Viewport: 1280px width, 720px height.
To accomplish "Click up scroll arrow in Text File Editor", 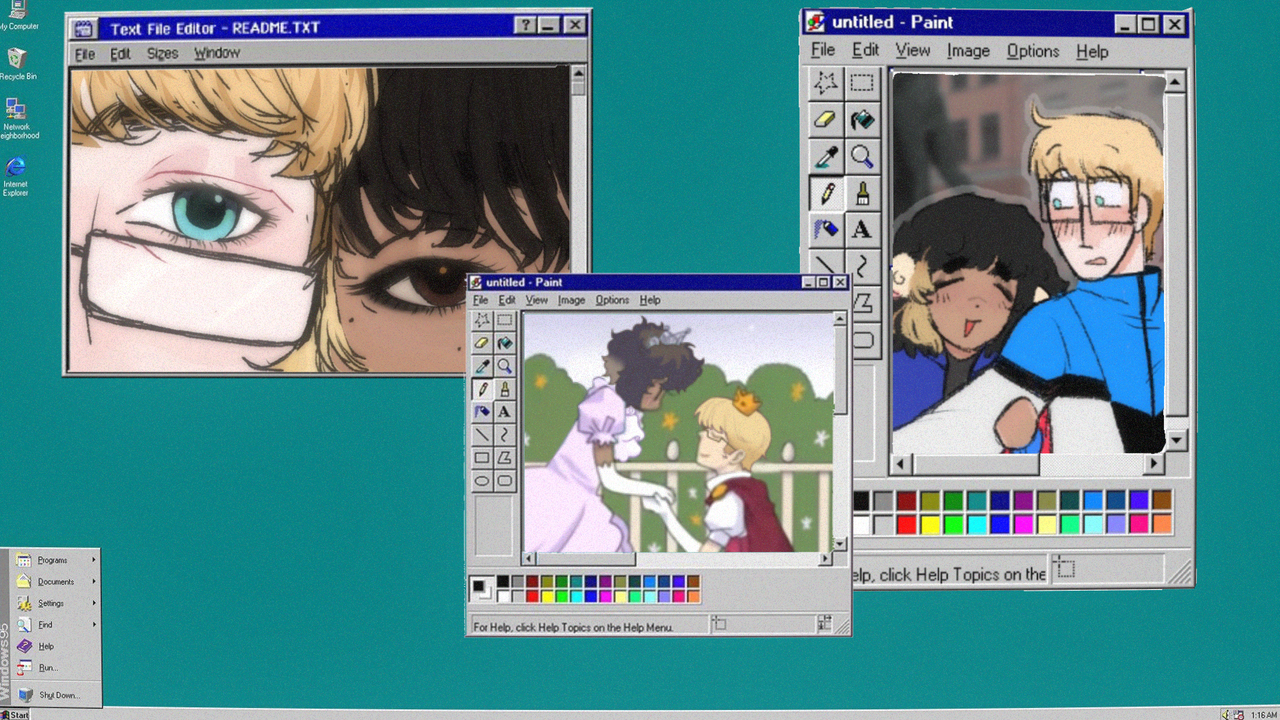I will point(578,75).
